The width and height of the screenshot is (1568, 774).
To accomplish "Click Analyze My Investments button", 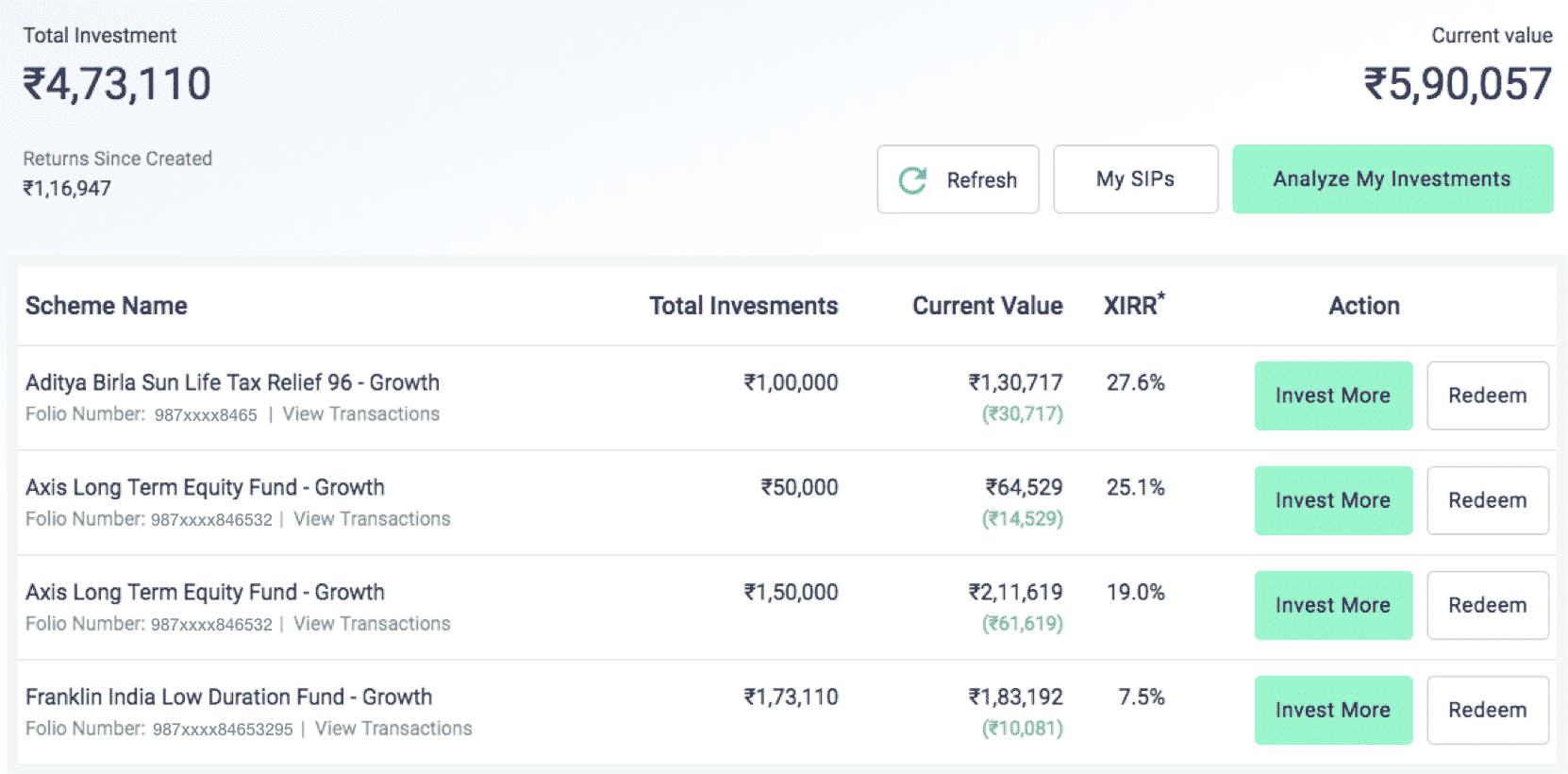I will pyautogui.click(x=1392, y=179).
